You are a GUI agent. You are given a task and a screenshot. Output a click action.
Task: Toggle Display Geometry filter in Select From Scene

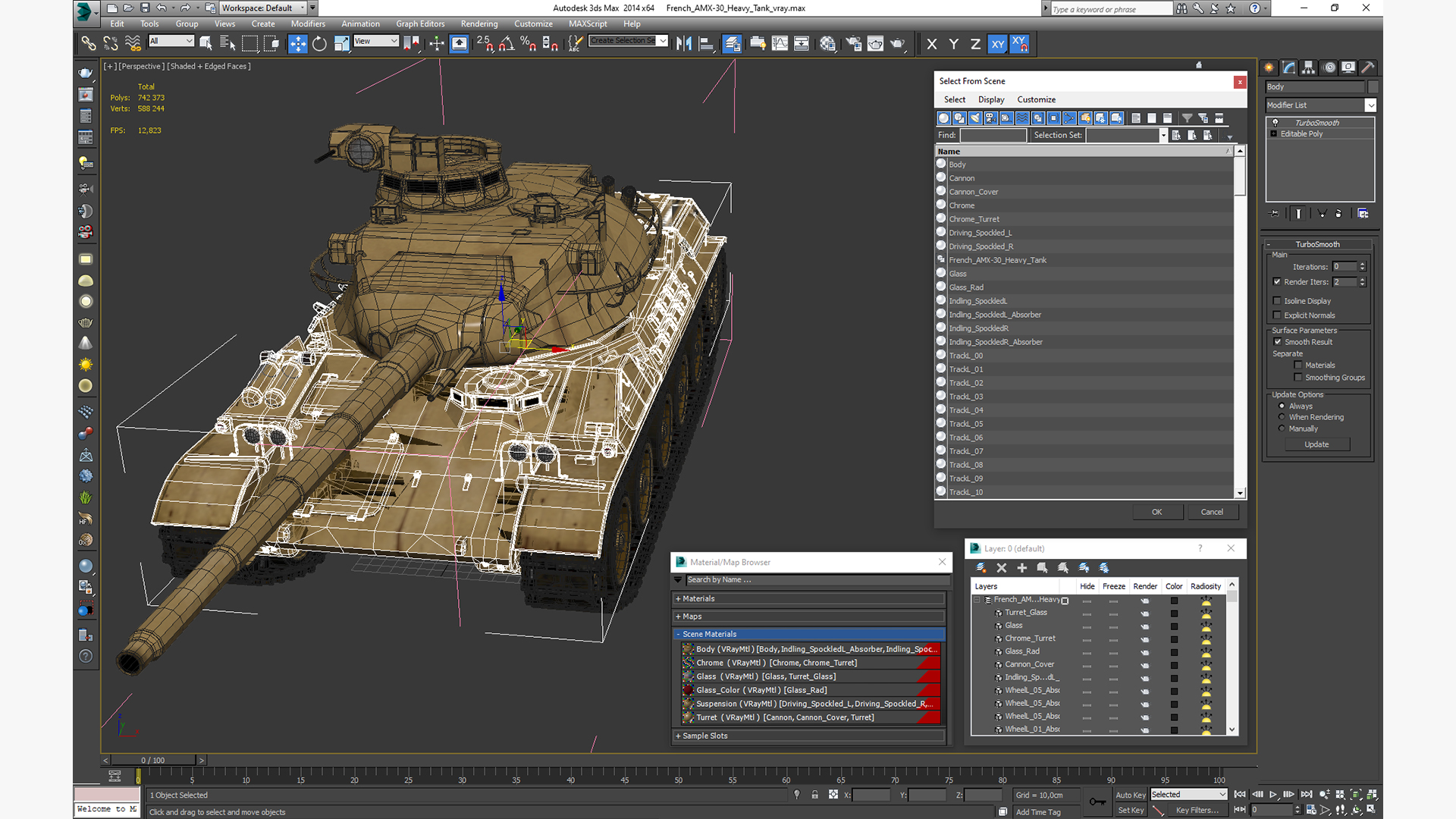pyautogui.click(x=944, y=118)
